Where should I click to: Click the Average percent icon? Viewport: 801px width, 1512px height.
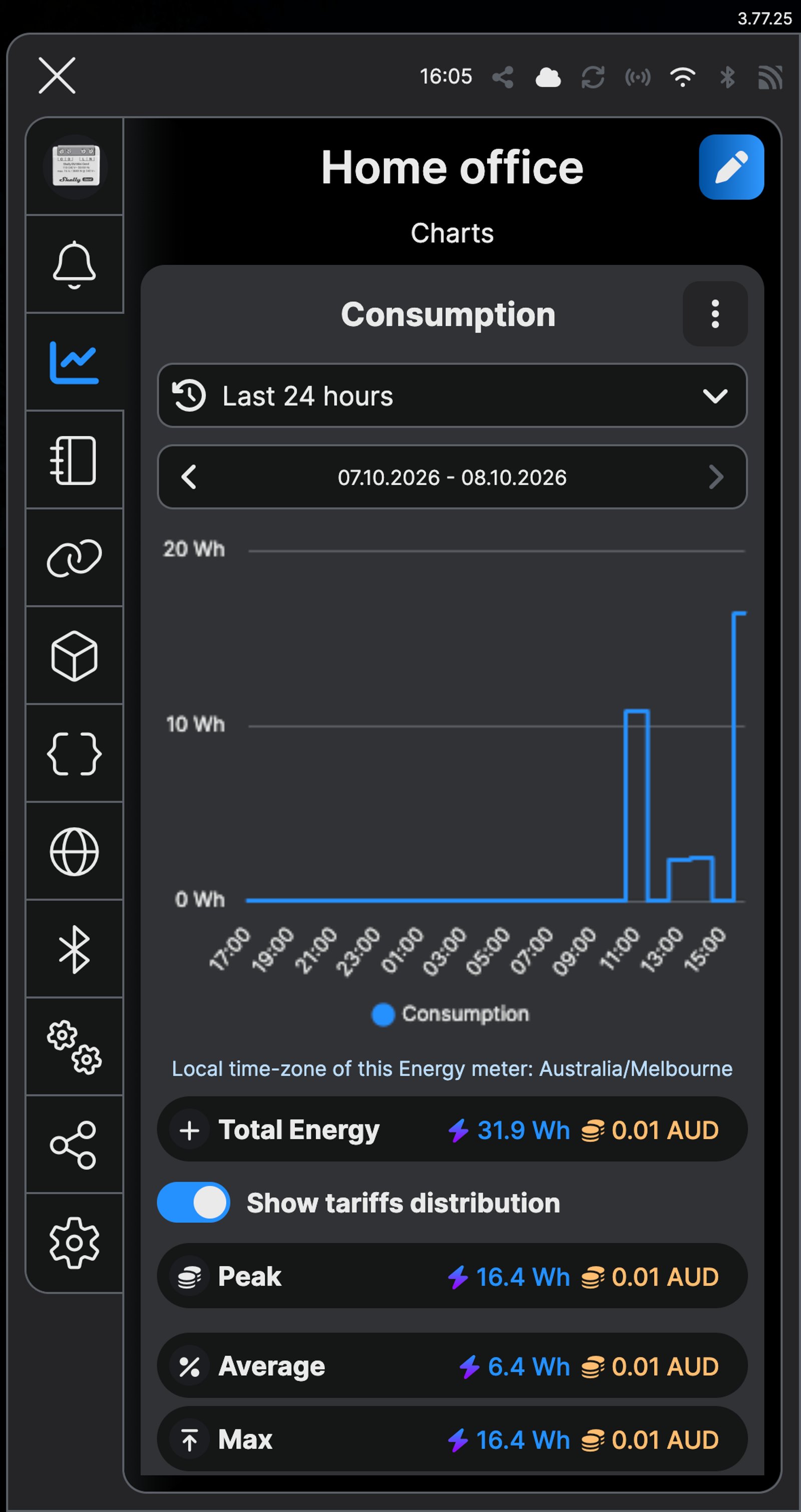[x=190, y=1367]
